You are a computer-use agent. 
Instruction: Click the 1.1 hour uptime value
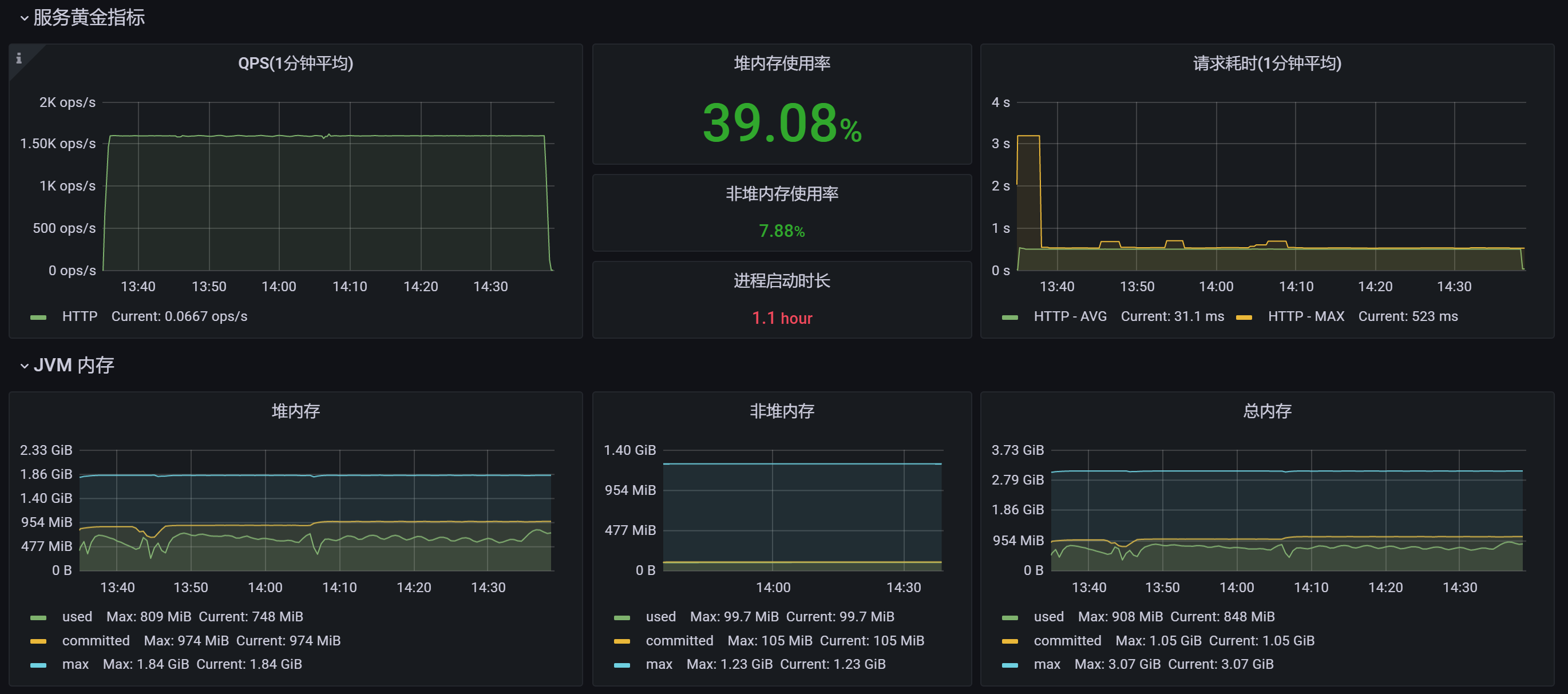pyautogui.click(x=782, y=318)
